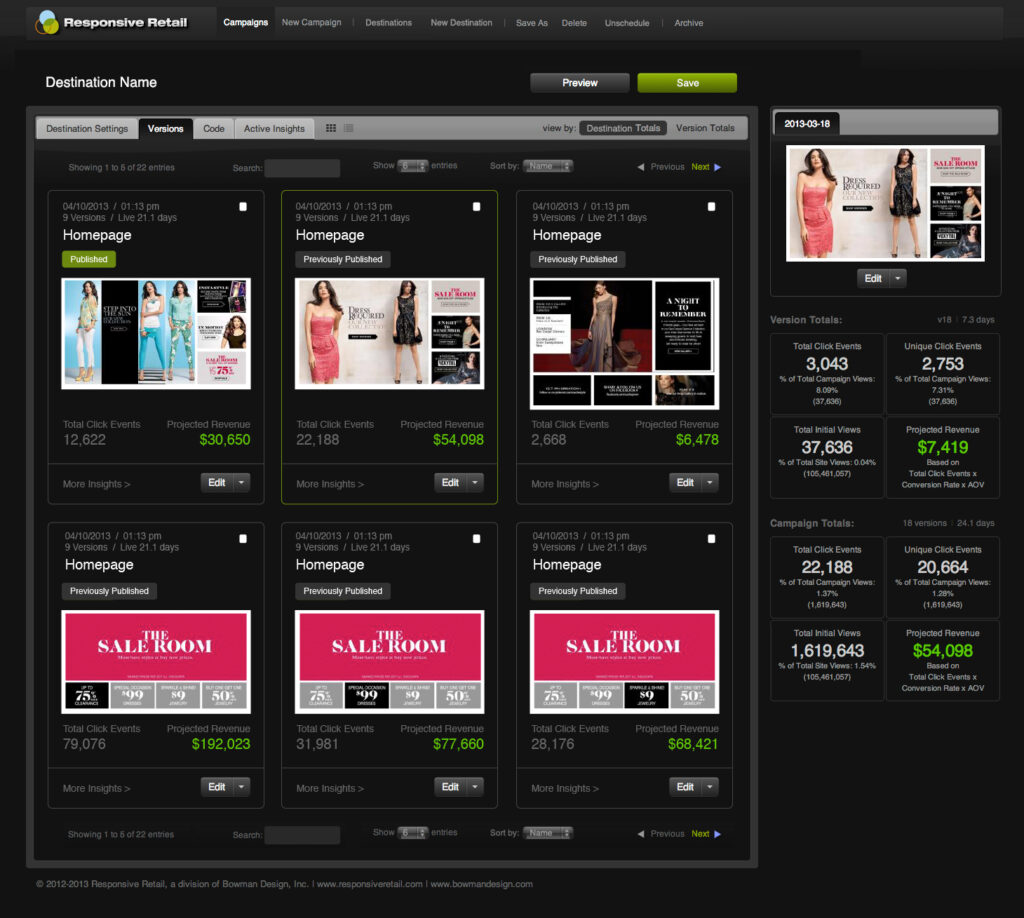The width and height of the screenshot is (1024, 918).
Task: Switch to Versions tab
Action: (165, 129)
